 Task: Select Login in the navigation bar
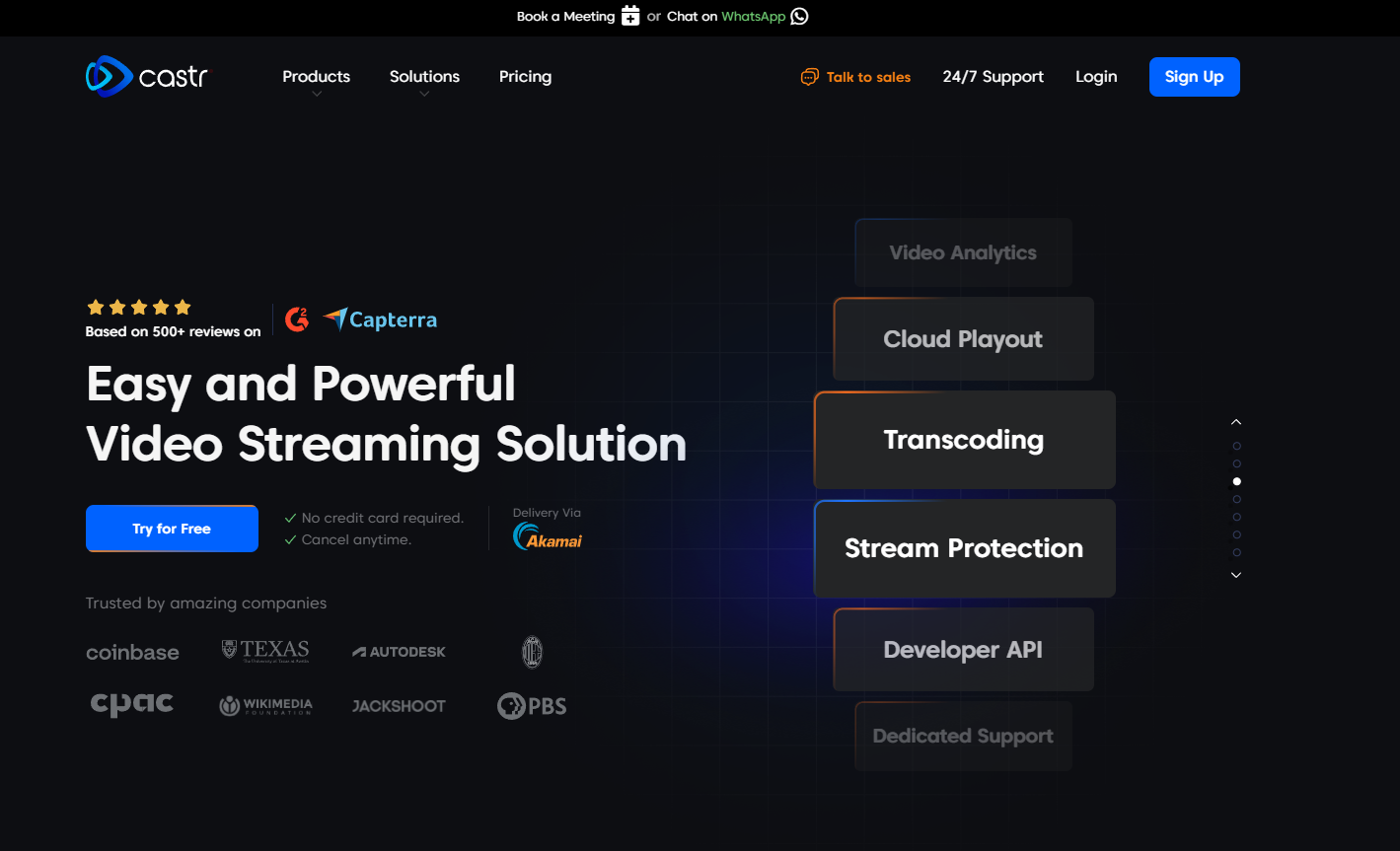tap(1096, 76)
